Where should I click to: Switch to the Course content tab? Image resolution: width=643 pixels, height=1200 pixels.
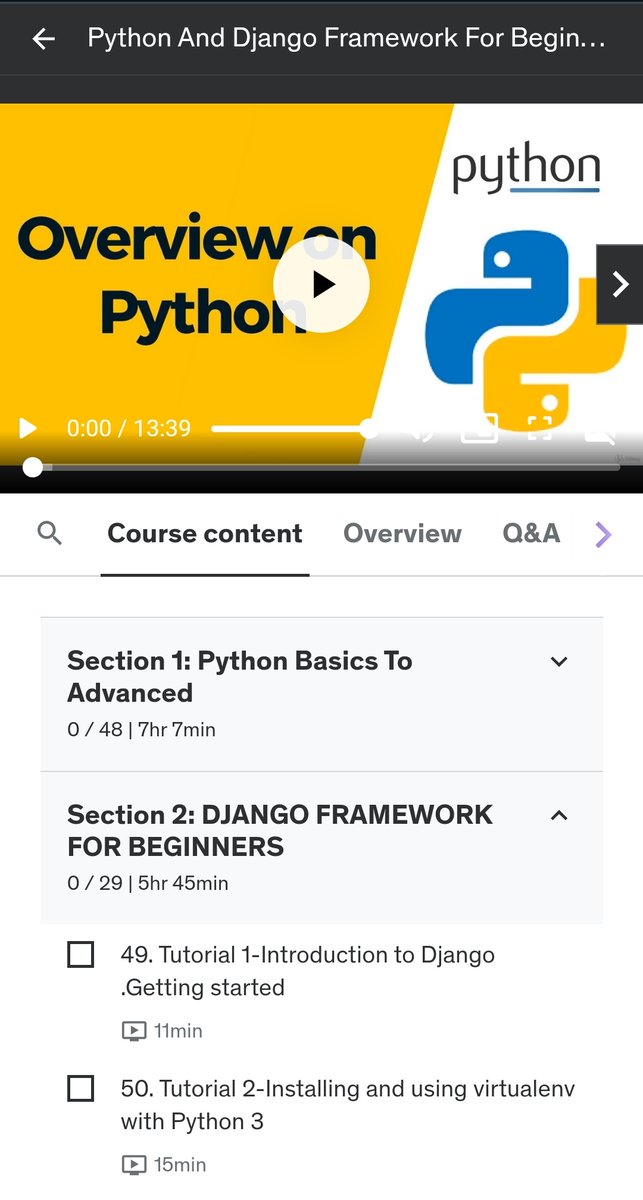click(x=205, y=534)
